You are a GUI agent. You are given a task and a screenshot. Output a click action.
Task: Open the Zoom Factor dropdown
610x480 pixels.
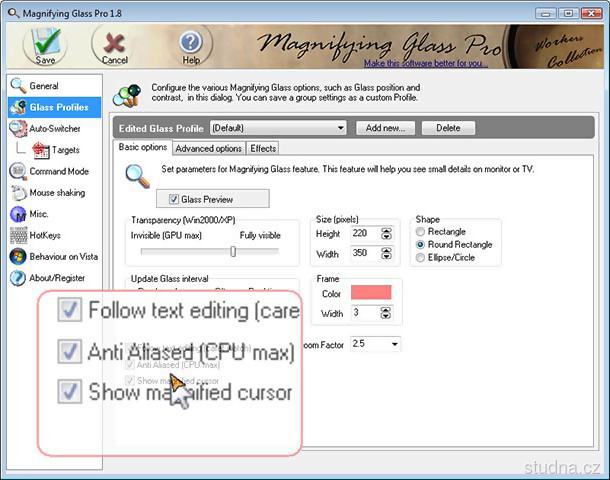pos(375,344)
